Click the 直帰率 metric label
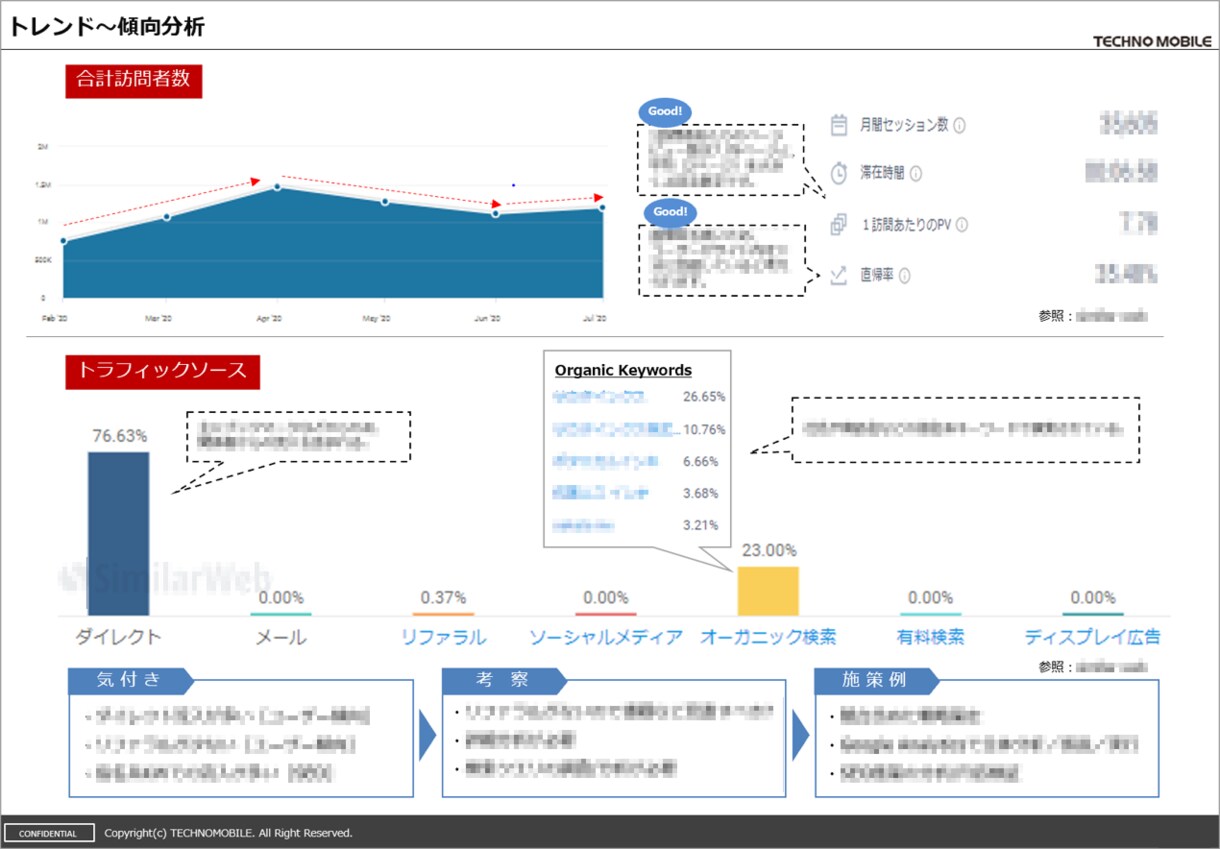 [x=877, y=276]
